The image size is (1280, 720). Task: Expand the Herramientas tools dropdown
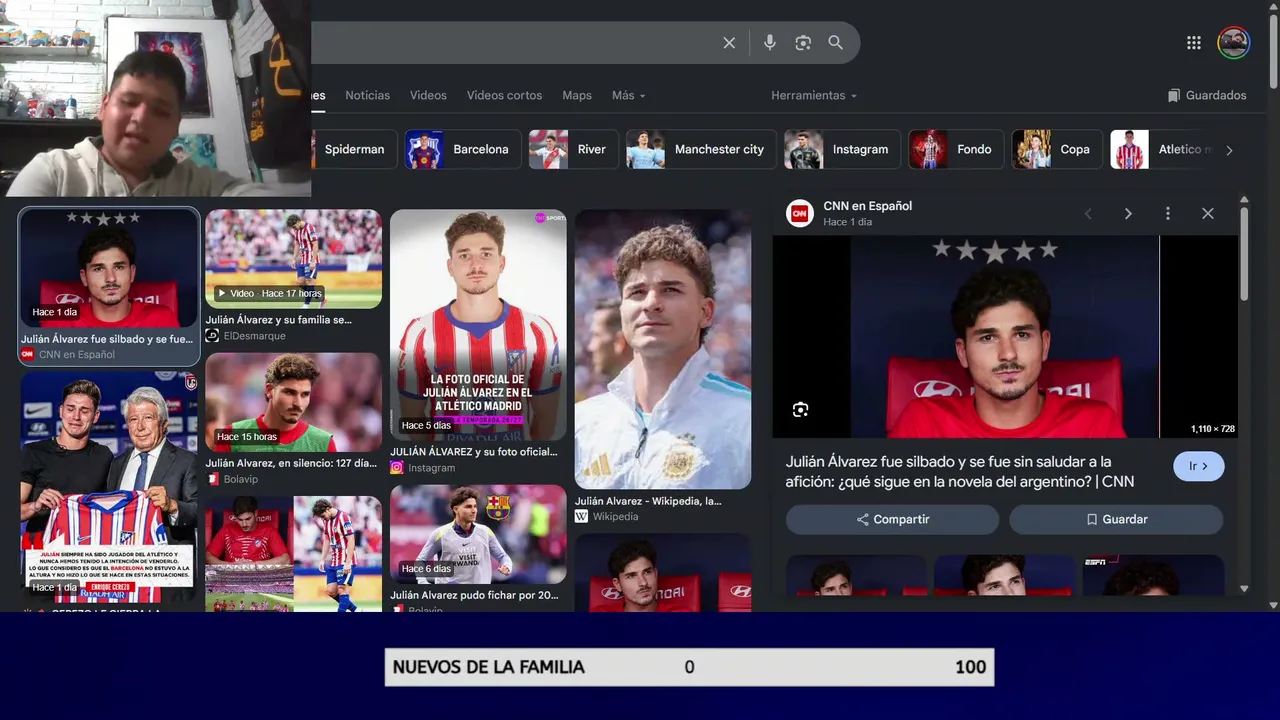[x=814, y=95]
